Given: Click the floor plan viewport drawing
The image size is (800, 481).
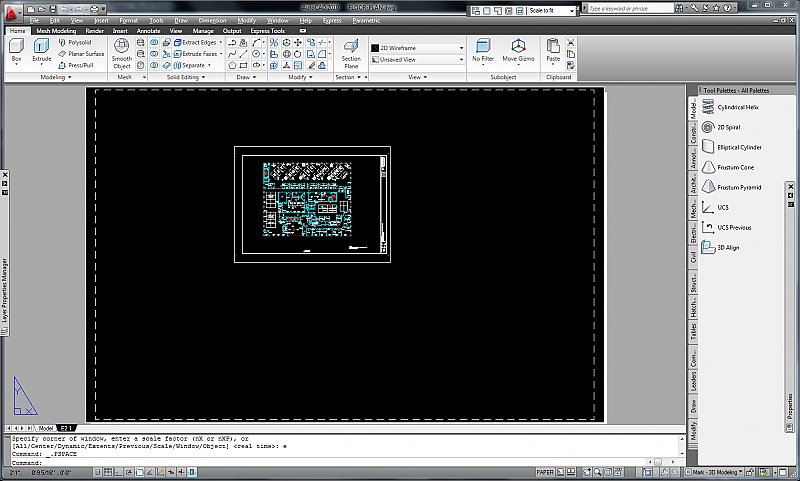Looking at the screenshot, I should pyautogui.click(x=307, y=199).
